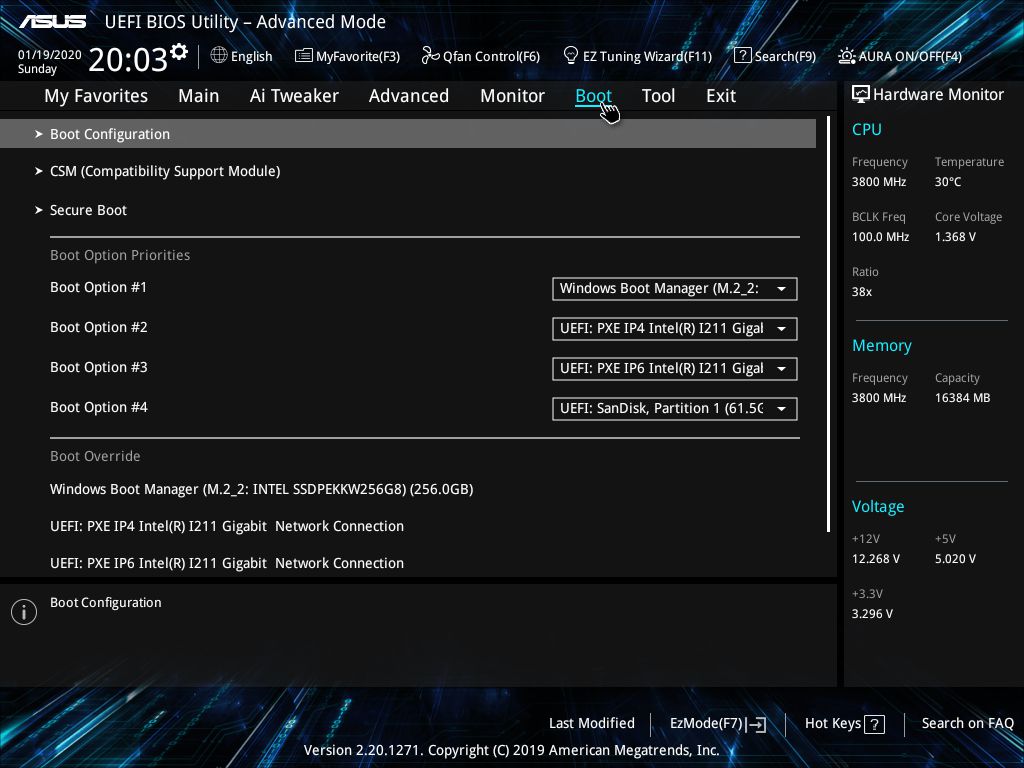Click the MyFavorite list icon
Viewport: 1024px width, 768px height.
tap(304, 56)
